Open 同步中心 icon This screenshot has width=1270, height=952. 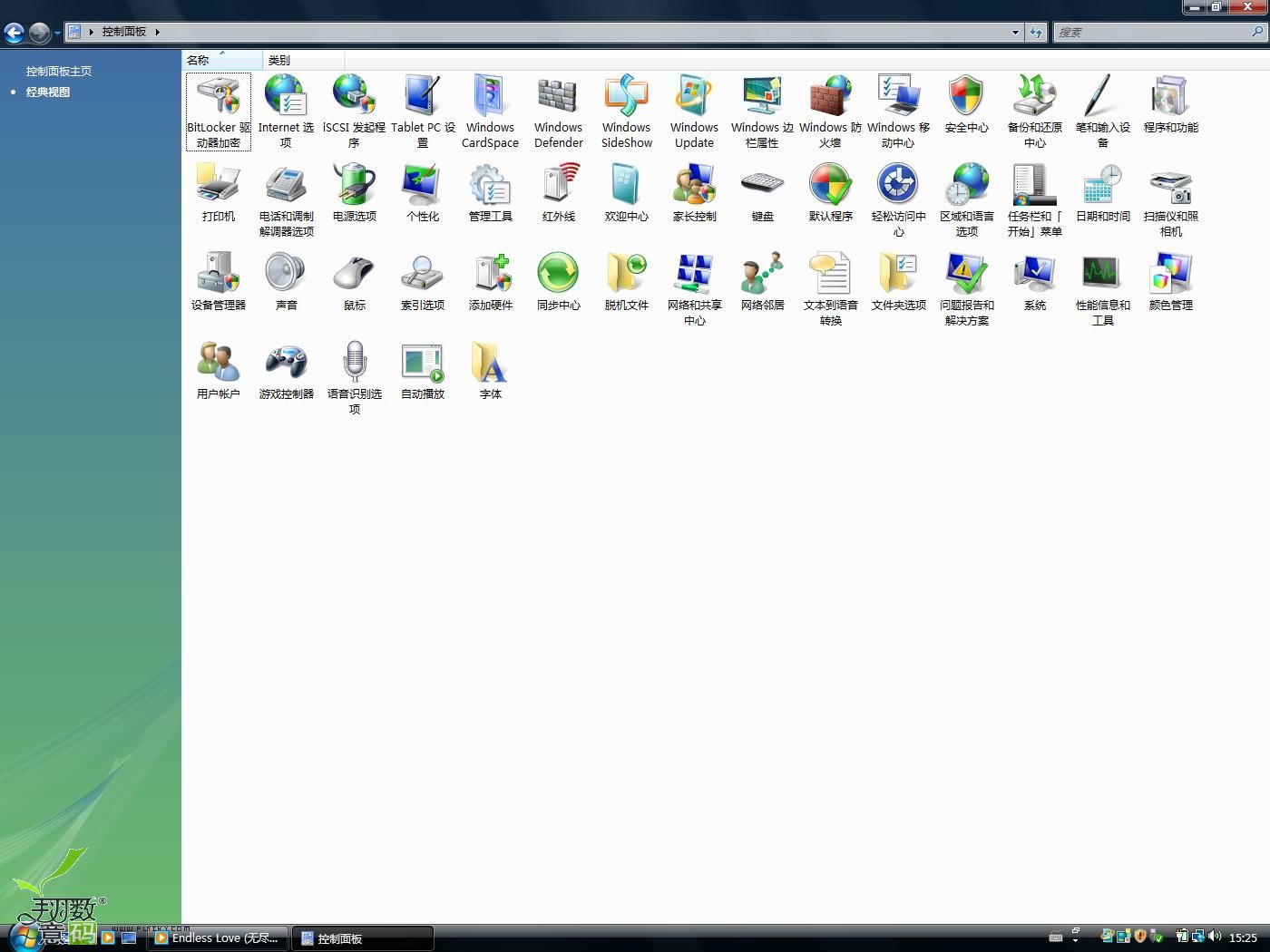click(x=559, y=274)
